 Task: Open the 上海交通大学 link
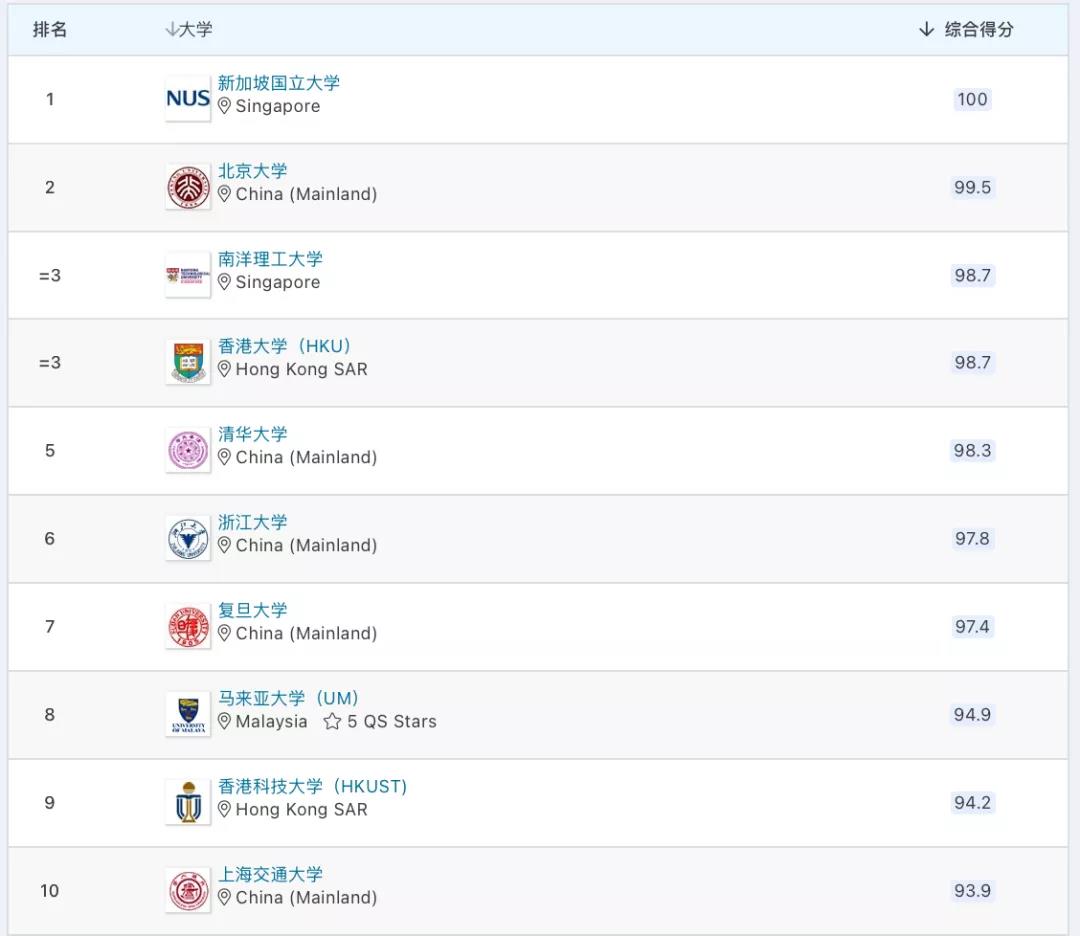[268, 874]
